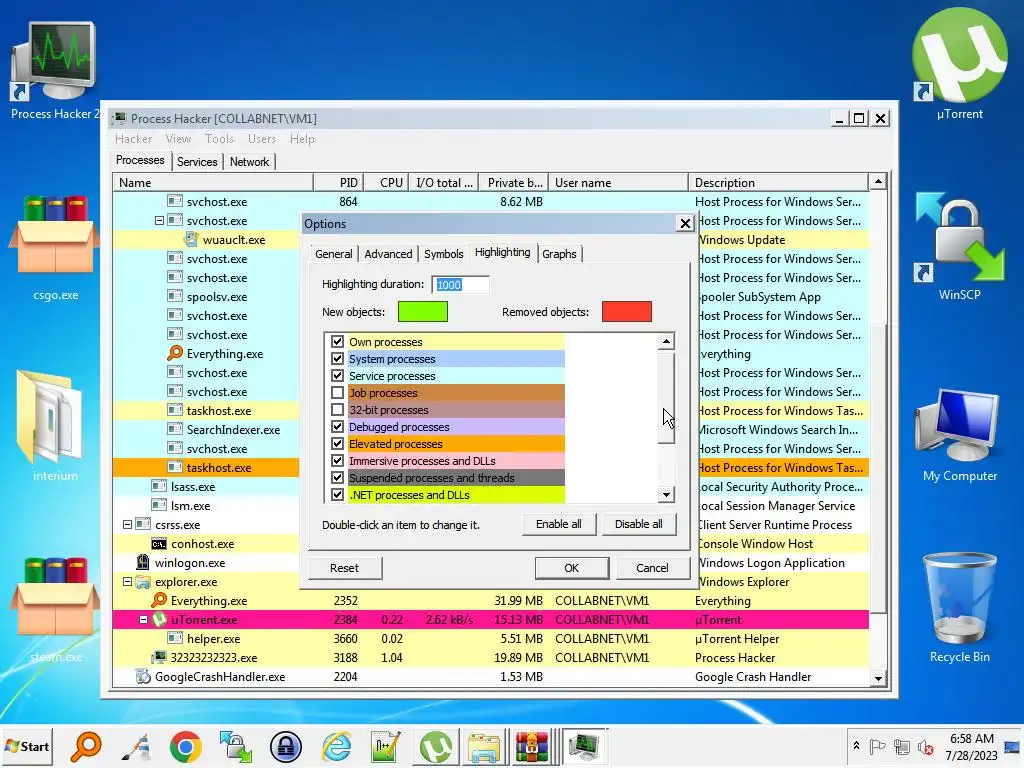Click the muted volume tray icon

[925, 746]
